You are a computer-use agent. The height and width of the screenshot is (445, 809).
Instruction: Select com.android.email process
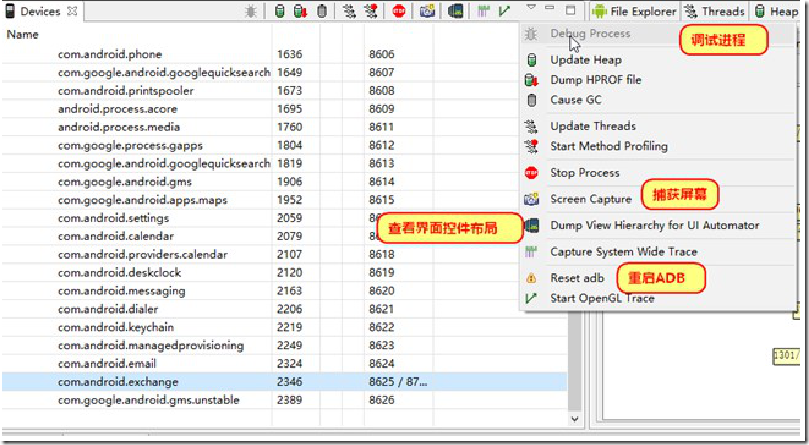point(285,363)
